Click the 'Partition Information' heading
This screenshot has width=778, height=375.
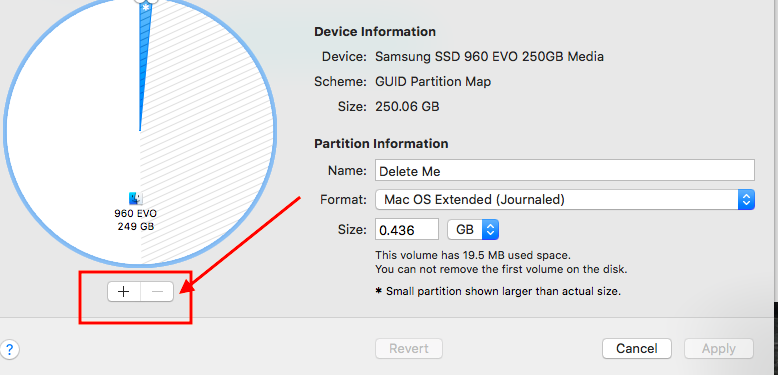tap(381, 144)
